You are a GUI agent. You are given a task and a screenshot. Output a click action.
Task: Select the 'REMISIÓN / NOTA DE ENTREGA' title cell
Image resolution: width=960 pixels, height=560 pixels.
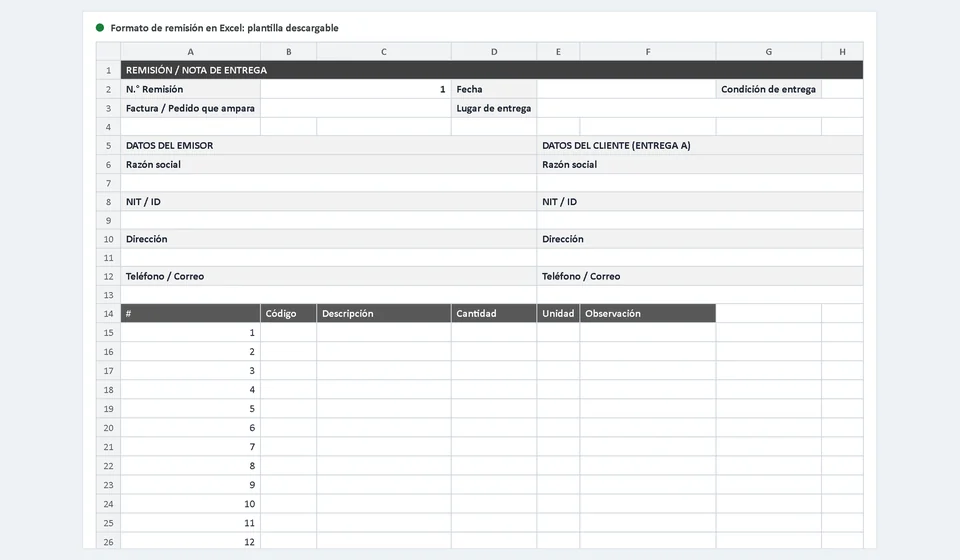[x=492, y=70]
